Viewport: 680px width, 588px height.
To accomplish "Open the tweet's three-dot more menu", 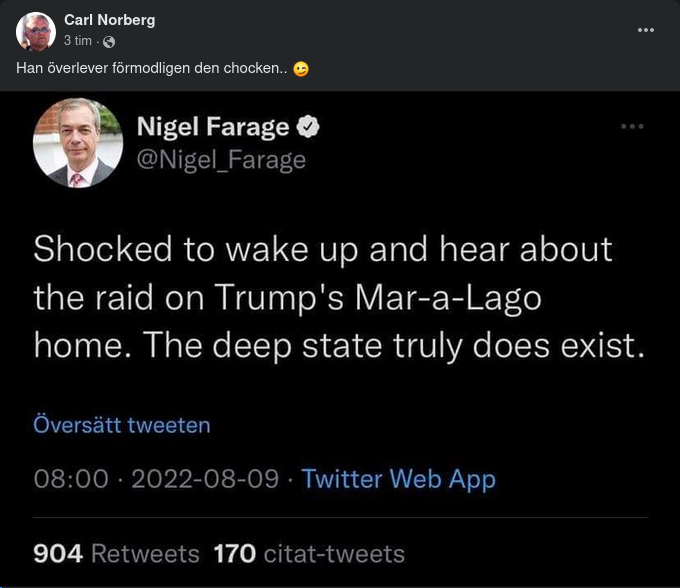I will pos(632,126).
